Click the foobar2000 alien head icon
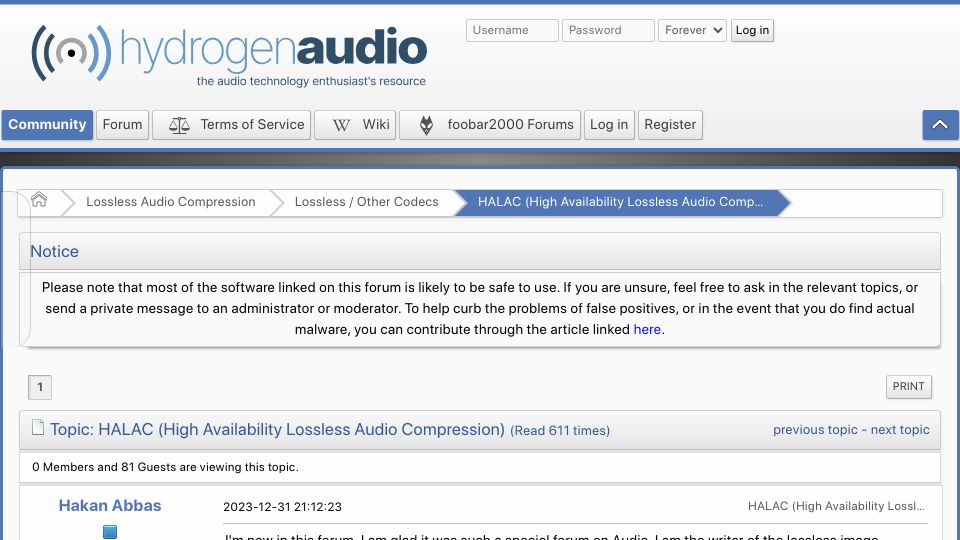This screenshot has height=540, width=960. coord(426,125)
